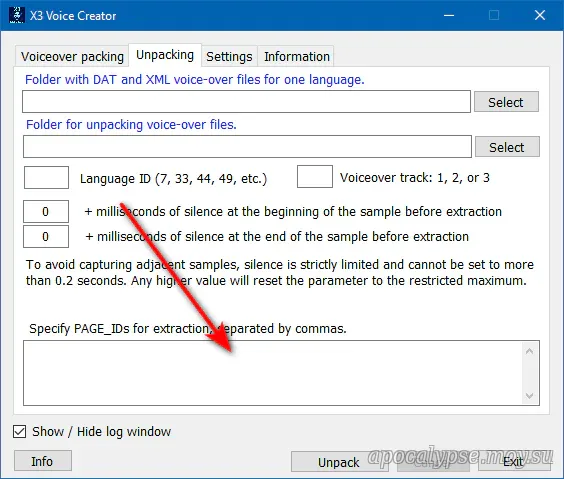Click Select for the DAT and XML folder

[506, 102]
